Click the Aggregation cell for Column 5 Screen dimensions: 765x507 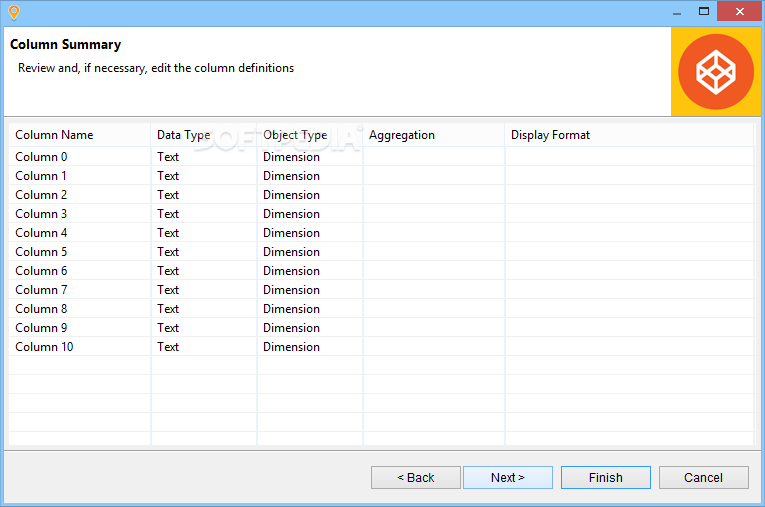click(434, 252)
